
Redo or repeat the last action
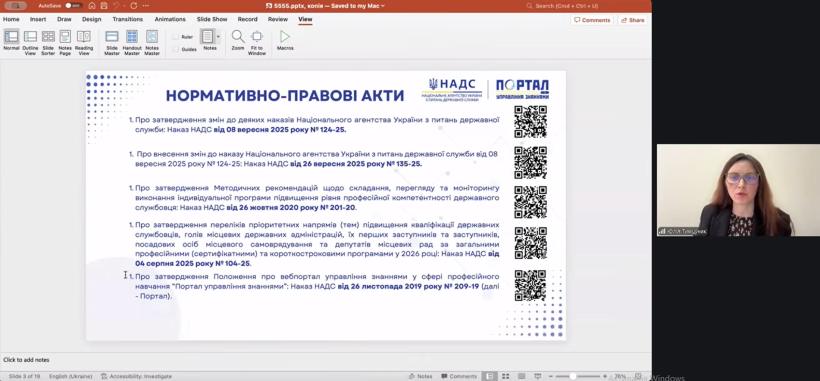[x=133, y=6]
